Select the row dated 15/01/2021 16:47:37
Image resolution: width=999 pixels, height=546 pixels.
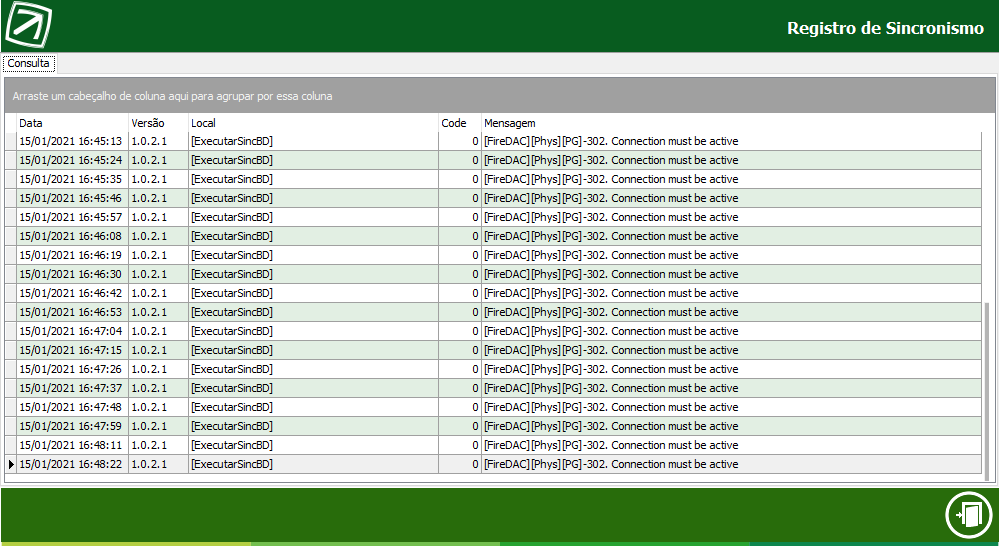click(493, 388)
